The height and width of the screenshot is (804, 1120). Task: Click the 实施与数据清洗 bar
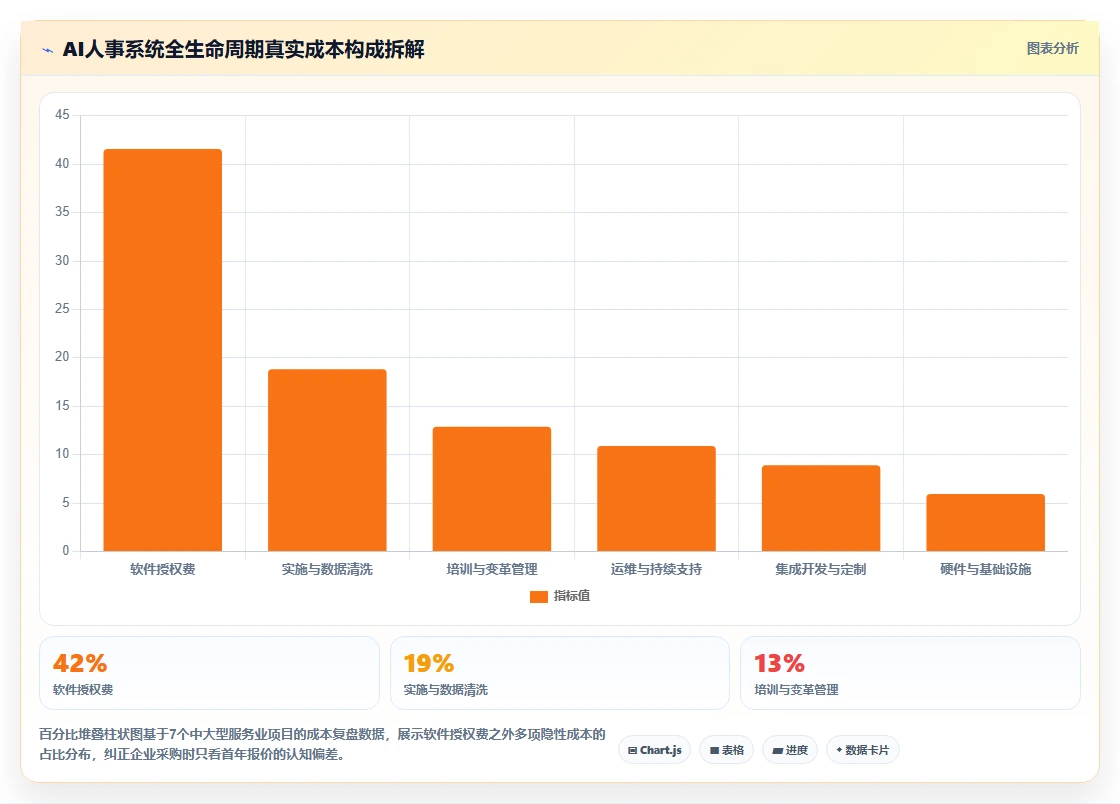point(327,460)
